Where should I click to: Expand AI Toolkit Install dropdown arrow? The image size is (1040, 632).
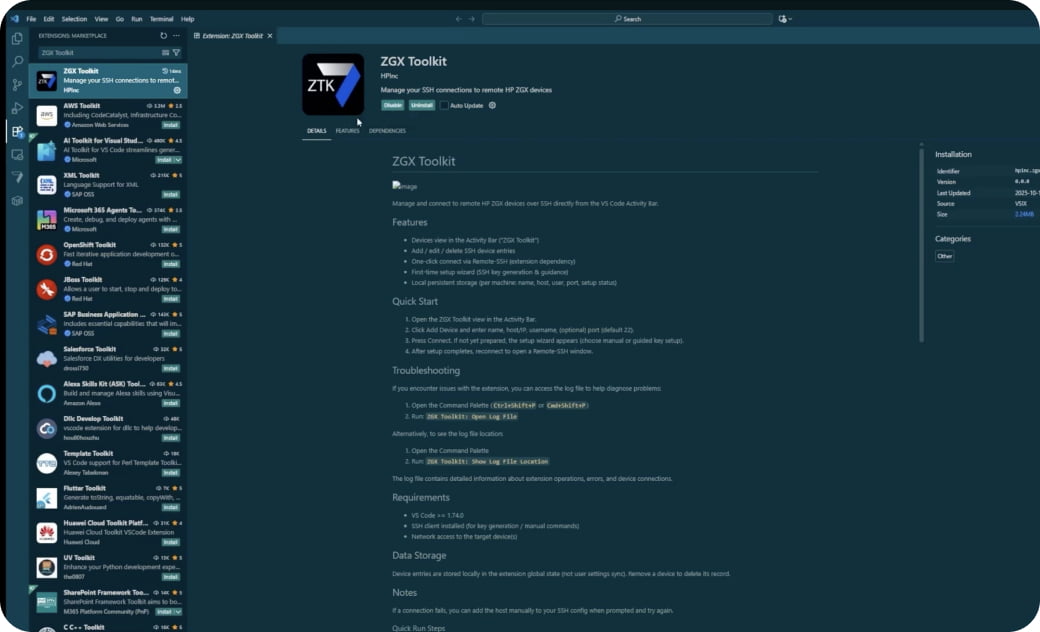[x=178, y=160]
